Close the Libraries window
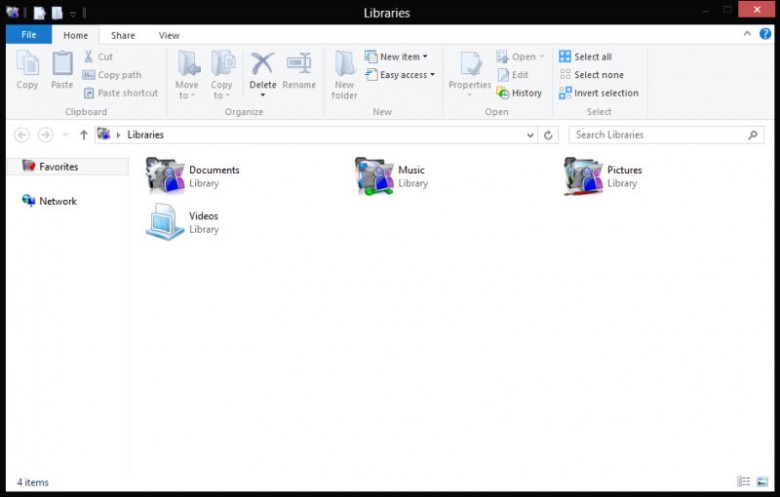This screenshot has width=780, height=497. (x=757, y=9)
